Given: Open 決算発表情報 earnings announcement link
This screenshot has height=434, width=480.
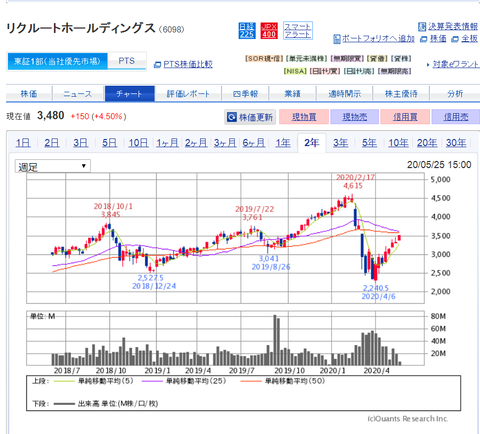Looking at the screenshot, I should pos(448,27).
